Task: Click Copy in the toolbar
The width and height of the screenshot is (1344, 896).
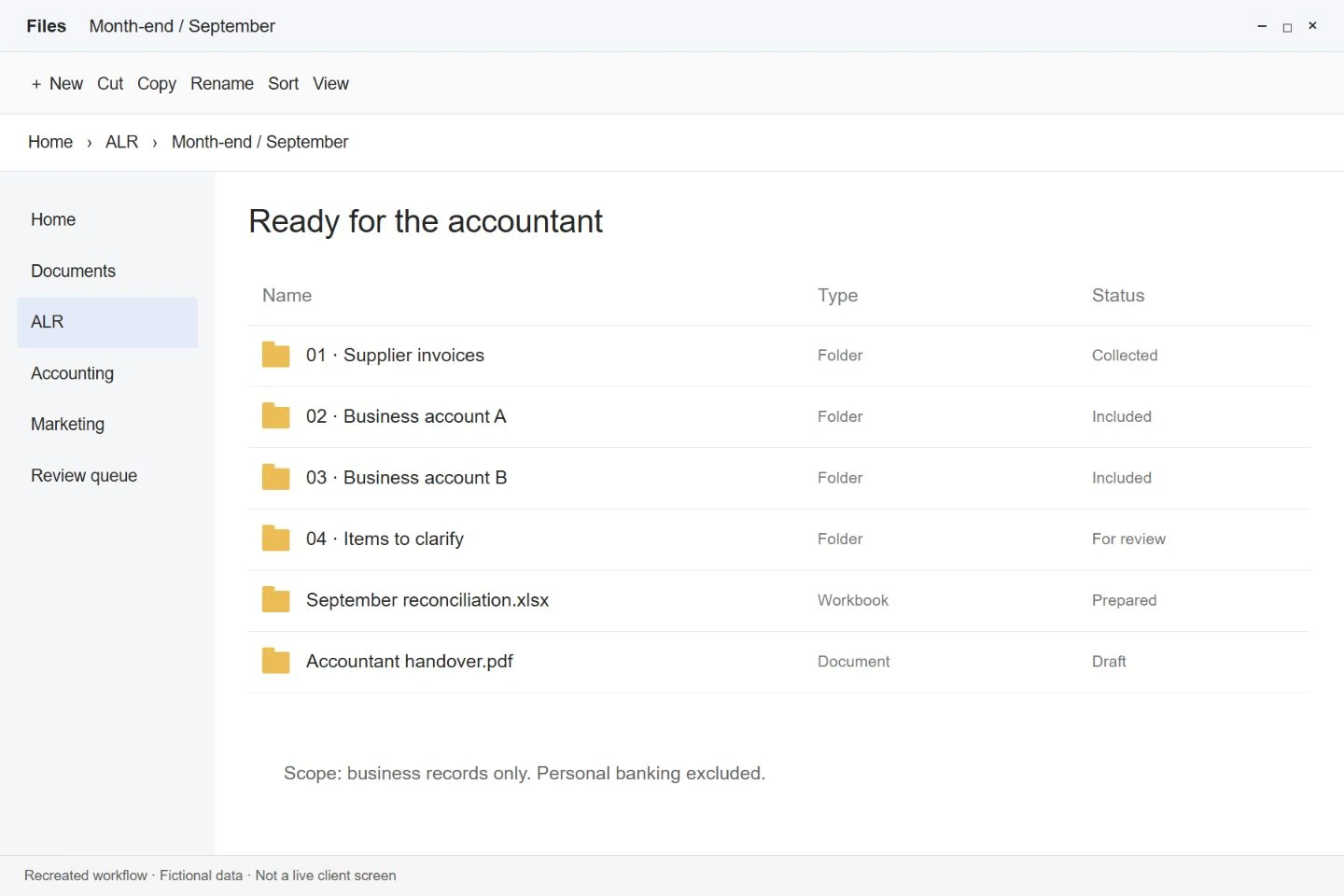Action: pos(157,83)
